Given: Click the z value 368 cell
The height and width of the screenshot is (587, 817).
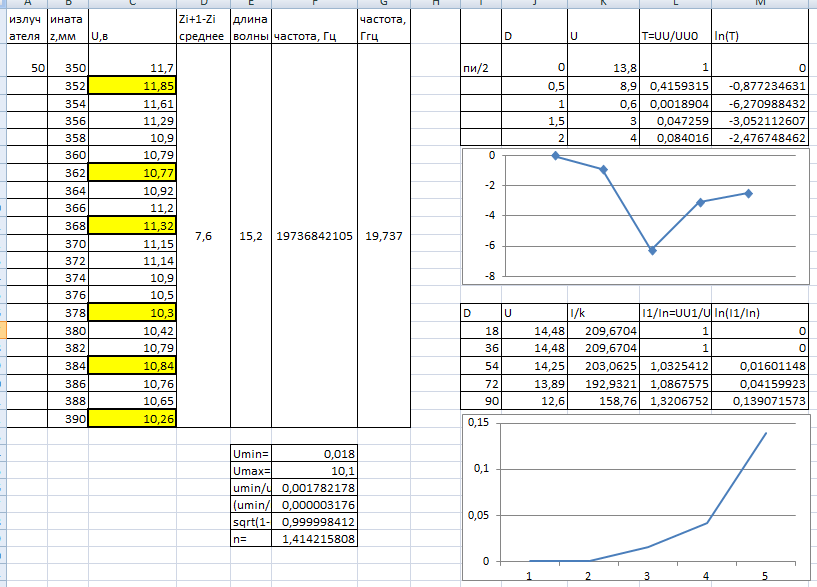Looking at the screenshot, I should click(x=68, y=226).
